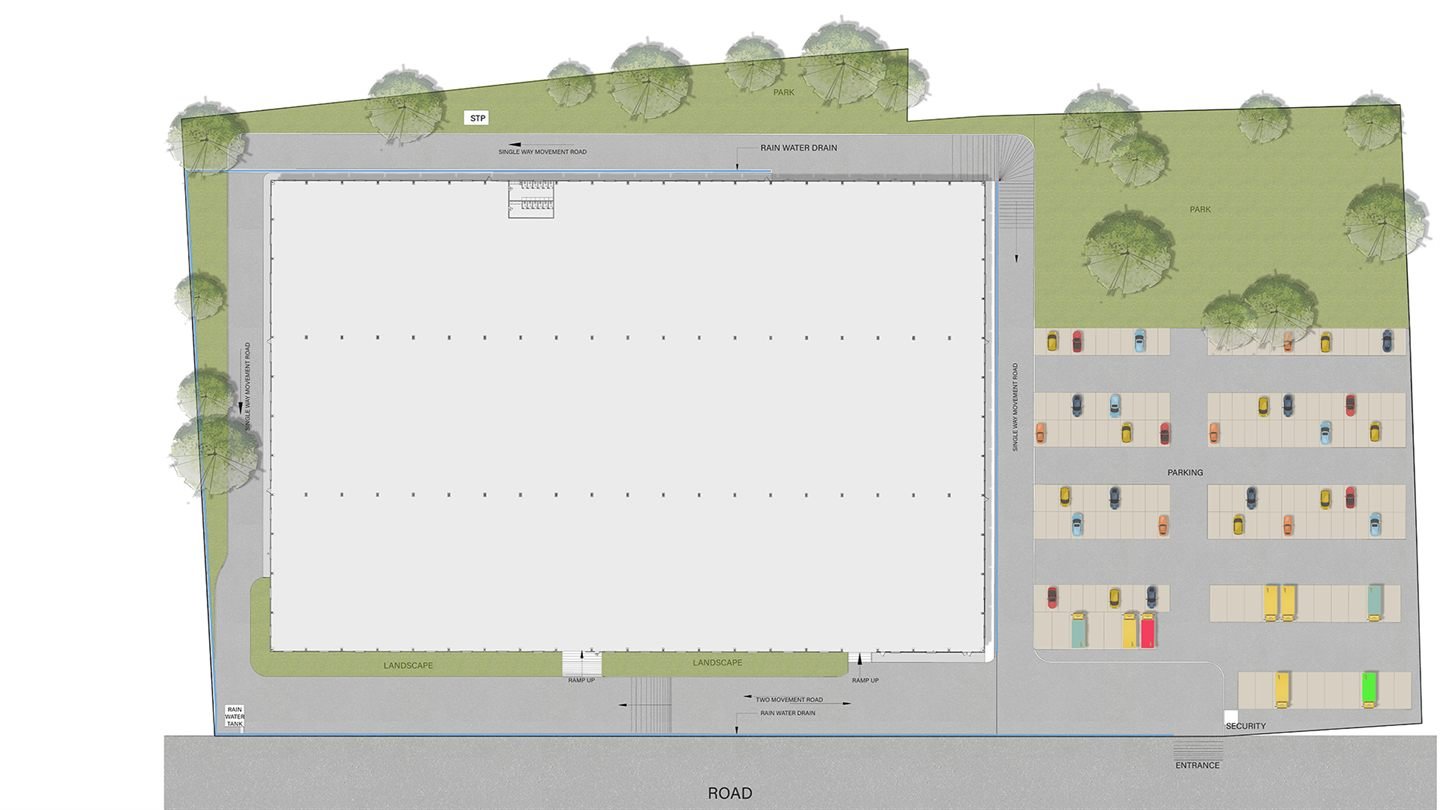Click the SECURITY label
The image size is (1440, 810).
coord(1246,726)
